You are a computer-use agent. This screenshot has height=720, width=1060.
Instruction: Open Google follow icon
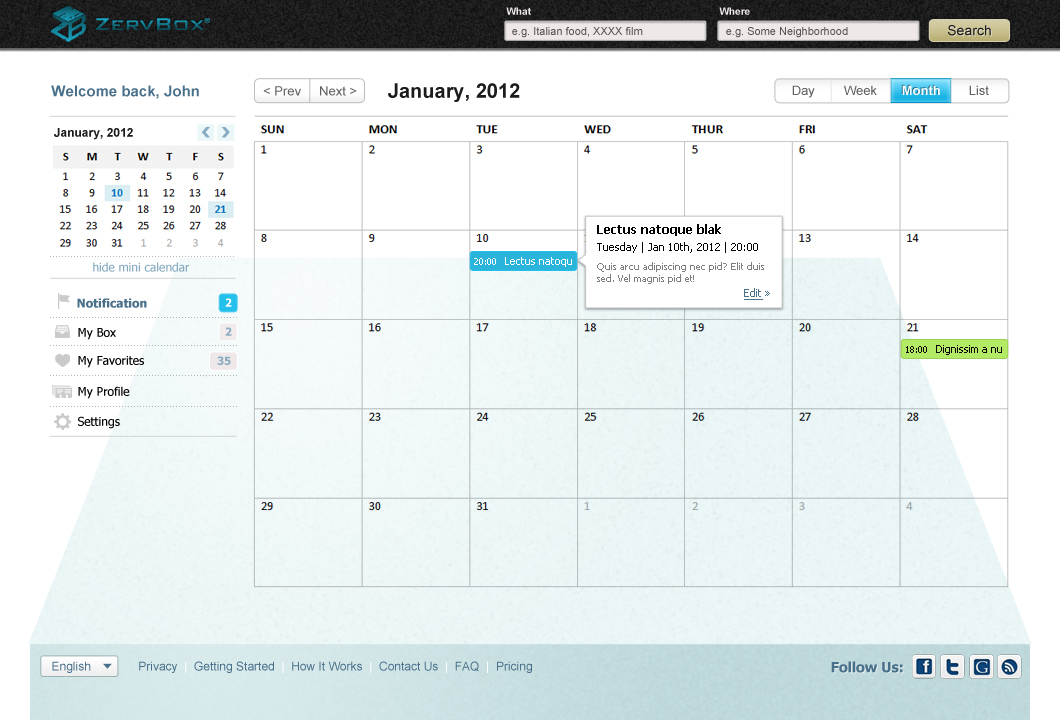click(x=981, y=667)
